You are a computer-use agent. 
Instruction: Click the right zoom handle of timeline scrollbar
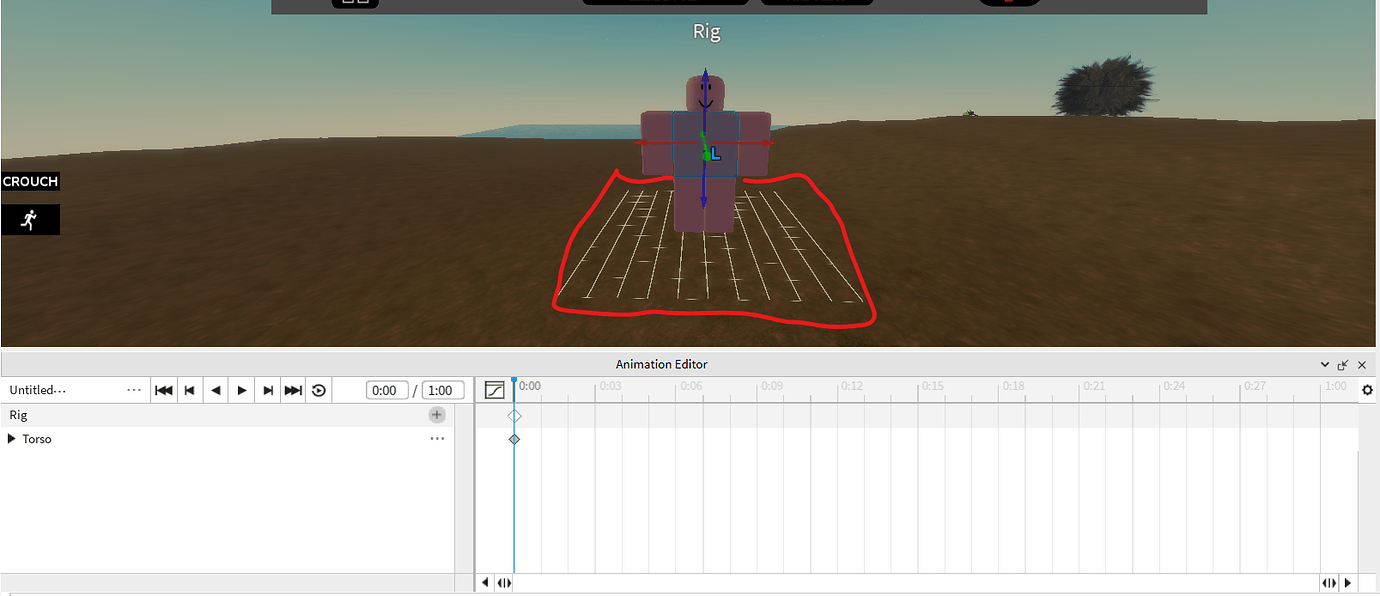[x=1329, y=583]
